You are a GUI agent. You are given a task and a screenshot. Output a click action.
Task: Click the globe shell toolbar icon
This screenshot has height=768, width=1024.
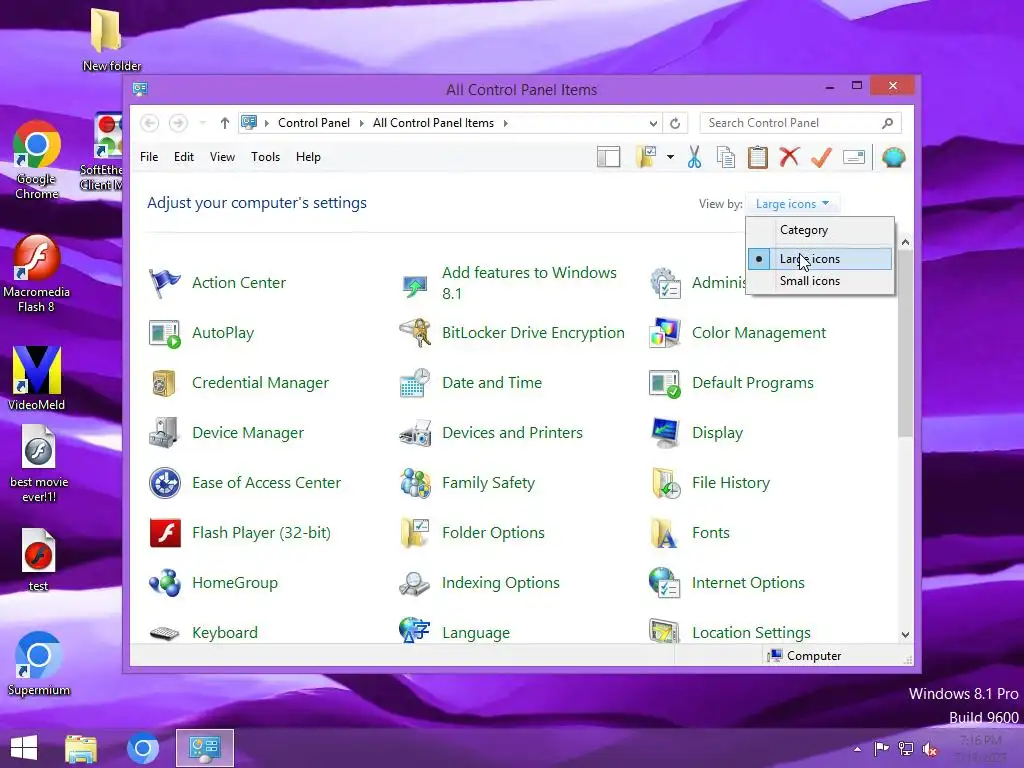click(x=893, y=157)
